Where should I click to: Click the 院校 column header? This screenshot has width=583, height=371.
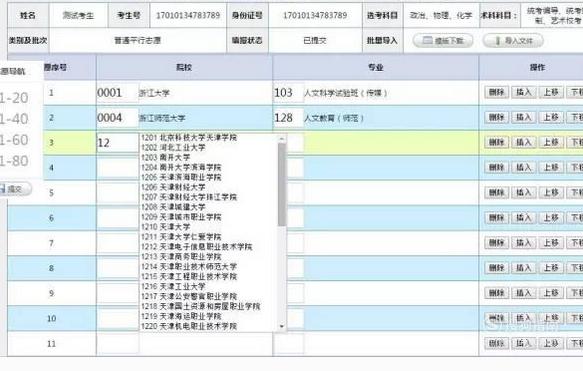(184, 68)
